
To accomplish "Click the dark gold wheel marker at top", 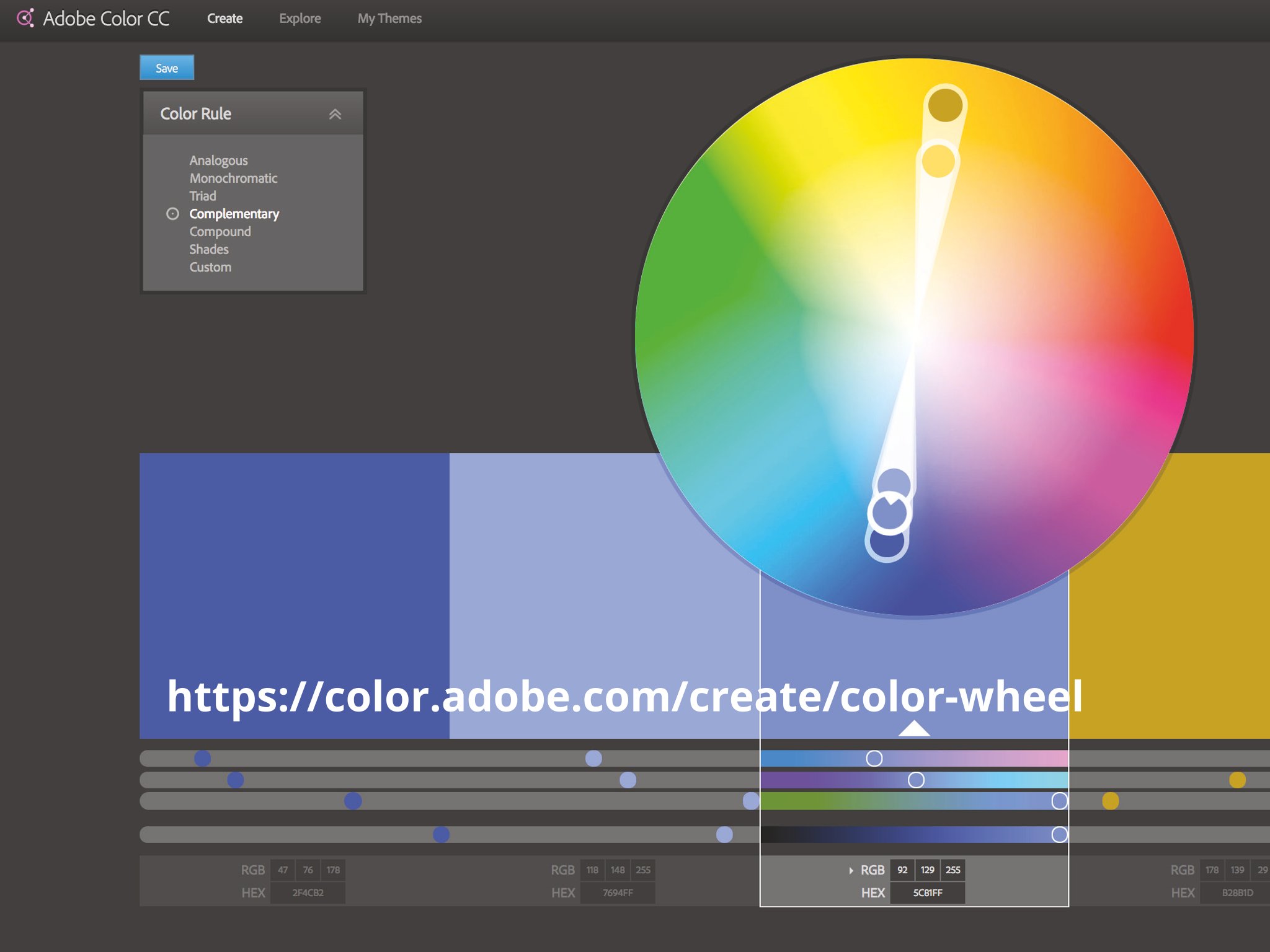I will pyautogui.click(x=944, y=105).
